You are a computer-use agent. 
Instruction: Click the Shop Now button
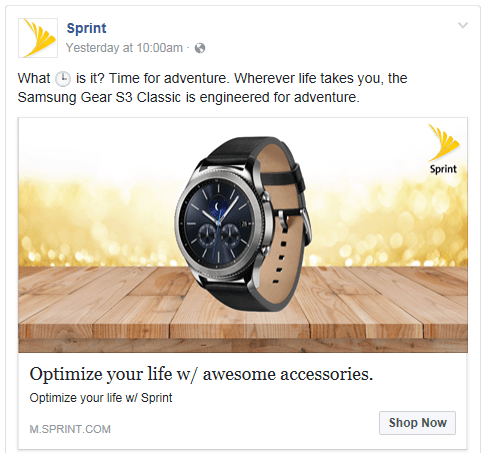point(417,423)
